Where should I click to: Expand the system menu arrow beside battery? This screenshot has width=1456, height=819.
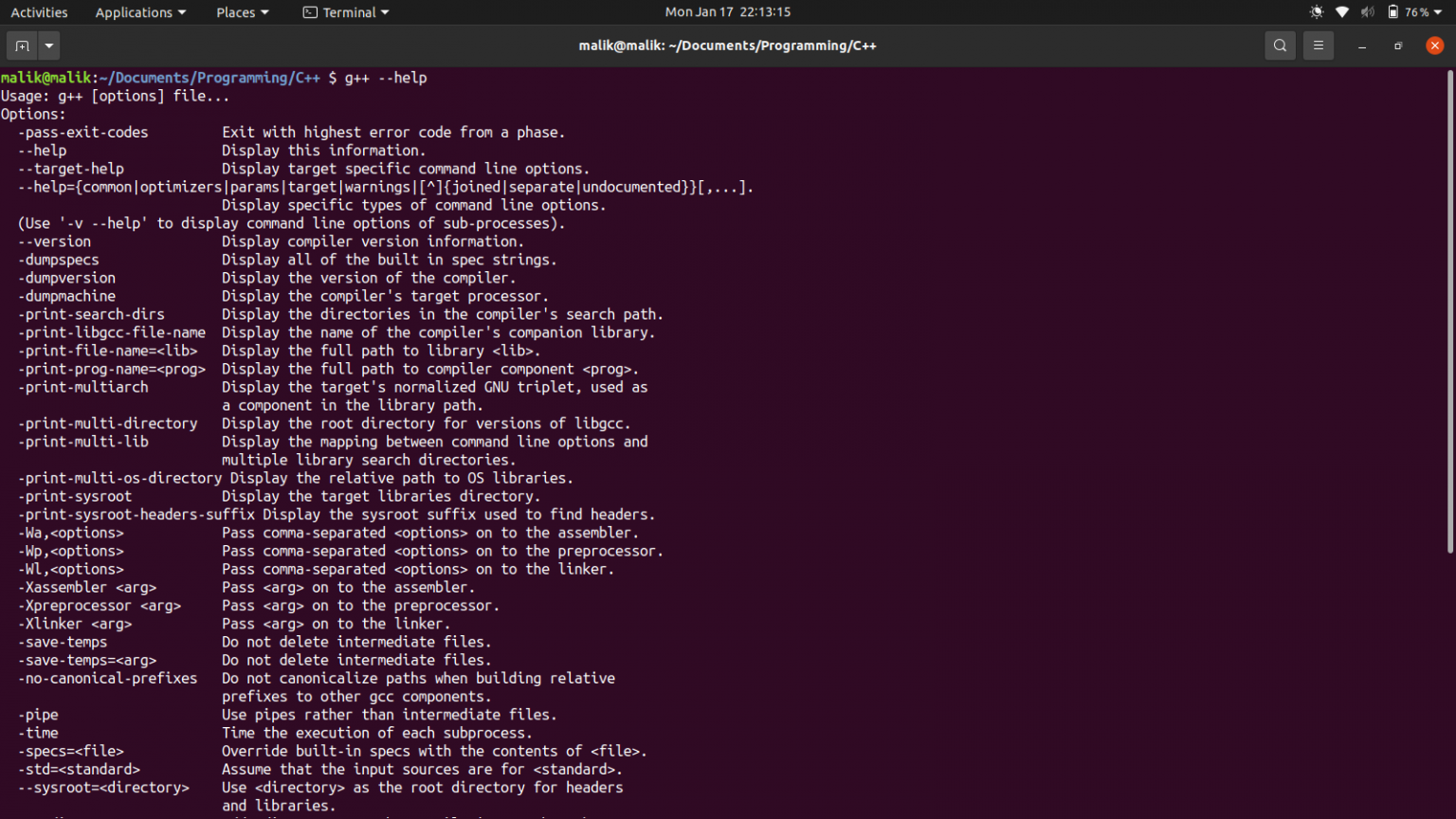click(x=1438, y=12)
